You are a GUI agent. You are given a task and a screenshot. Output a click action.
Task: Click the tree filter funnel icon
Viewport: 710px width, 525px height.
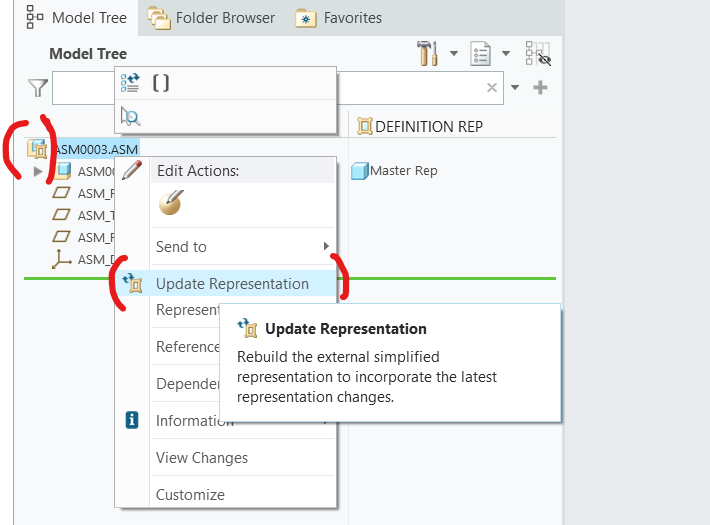pos(38,88)
